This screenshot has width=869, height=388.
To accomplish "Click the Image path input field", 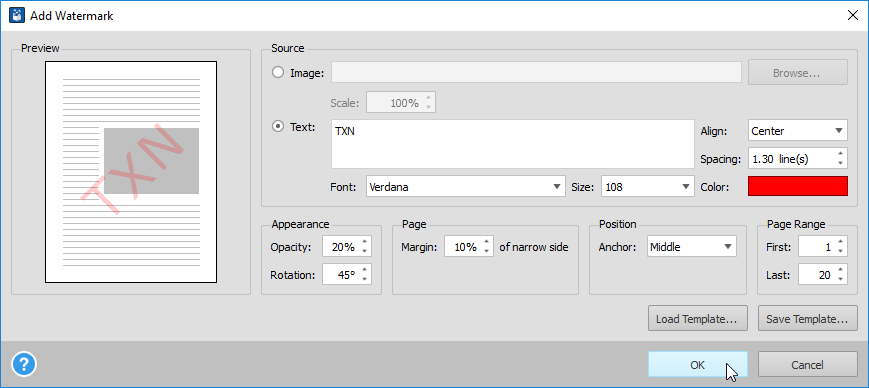I will coord(536,72).
